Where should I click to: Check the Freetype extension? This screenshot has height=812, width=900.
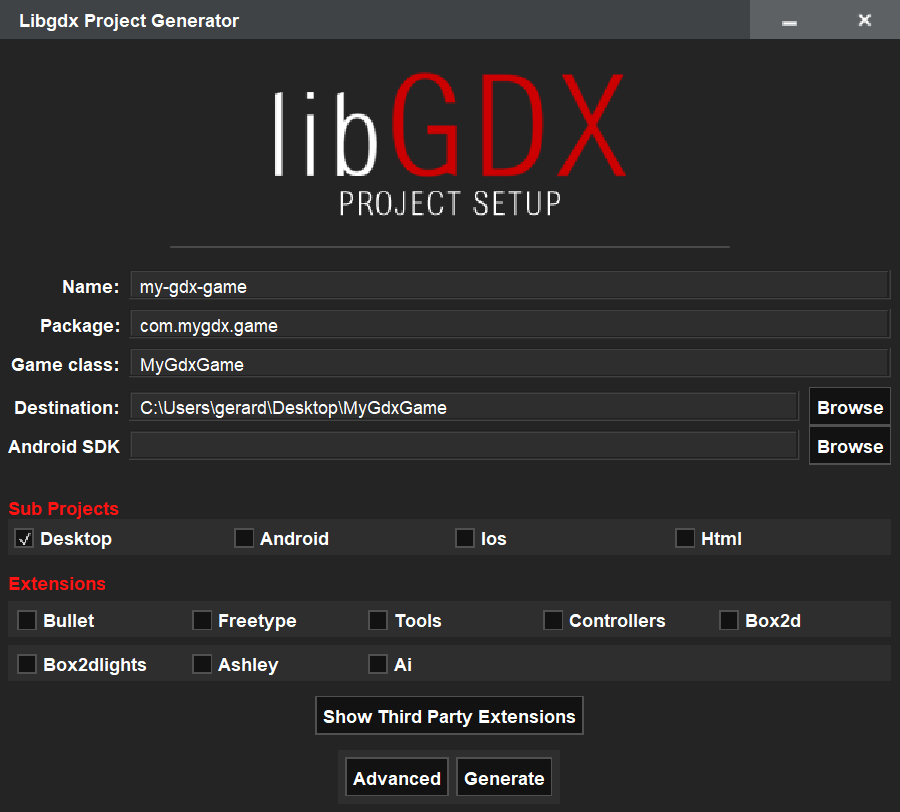[x=202, y=621]
